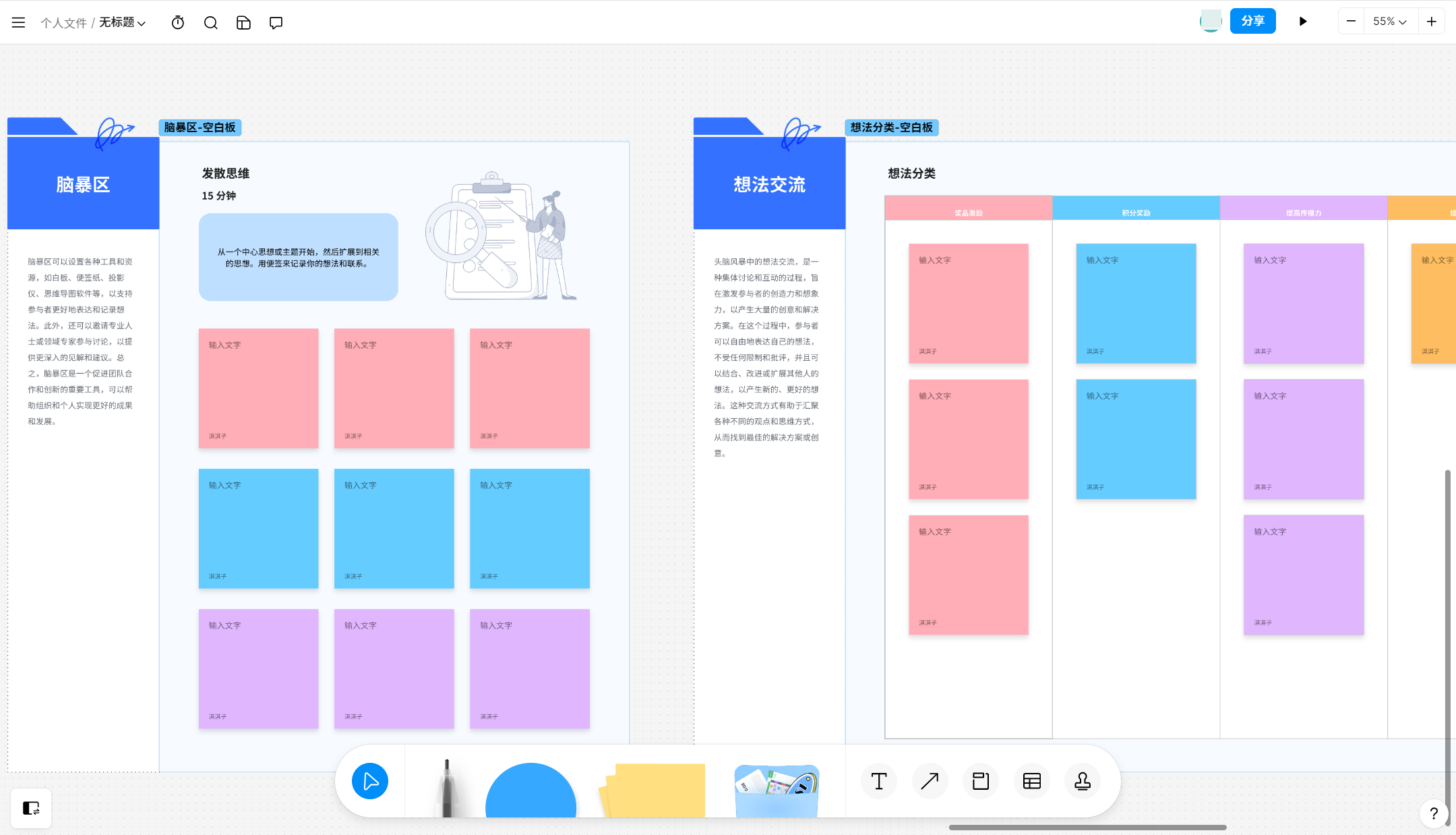Select the 脑暴区-空白板 frame label
The image size is (1456, 835).
point(200,127)
